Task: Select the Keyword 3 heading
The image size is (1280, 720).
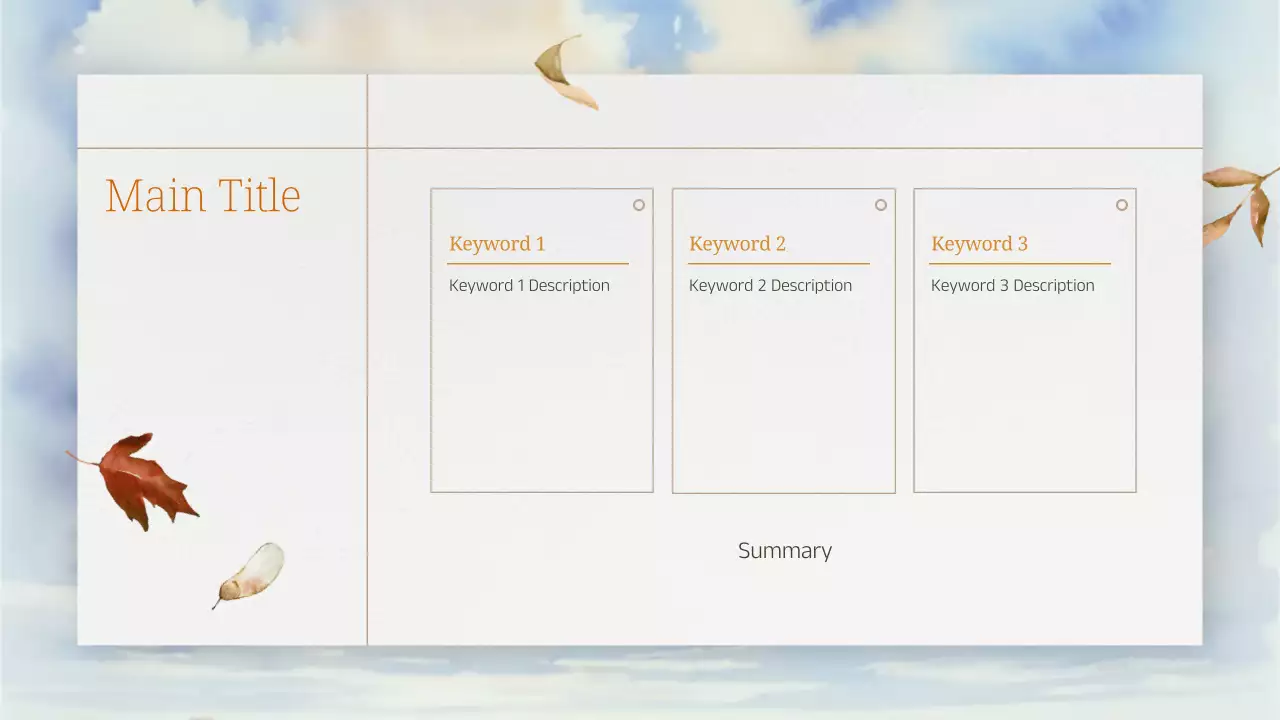Action: point(979,244)
